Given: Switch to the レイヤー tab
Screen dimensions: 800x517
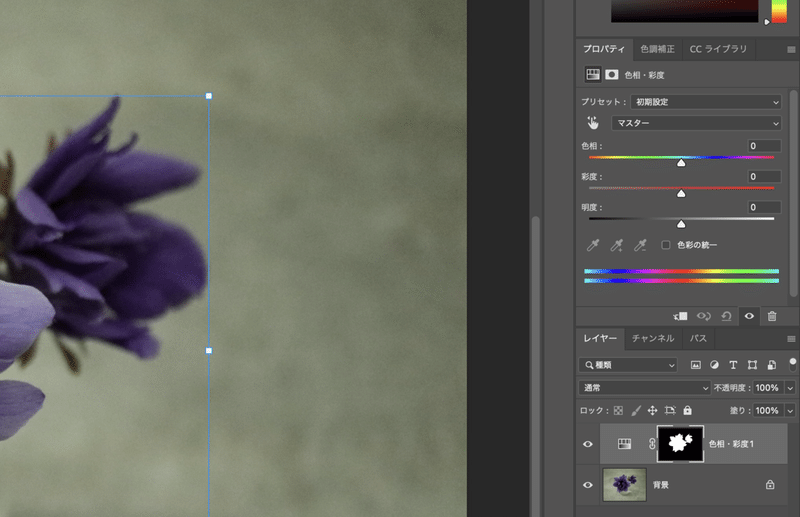Looking at the screenshot, I should tap(600, 338).
